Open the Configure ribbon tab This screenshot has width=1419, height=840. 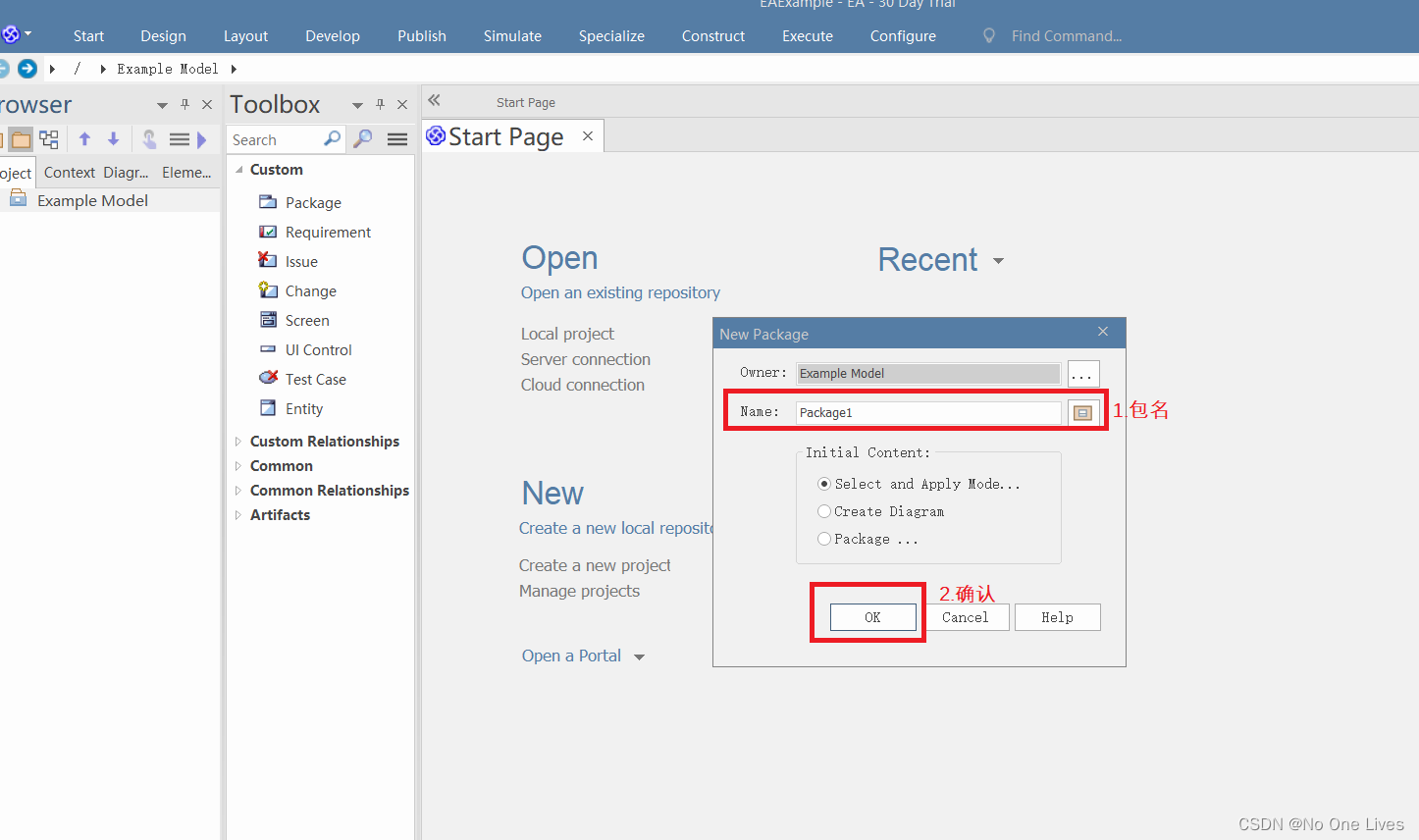903,35
